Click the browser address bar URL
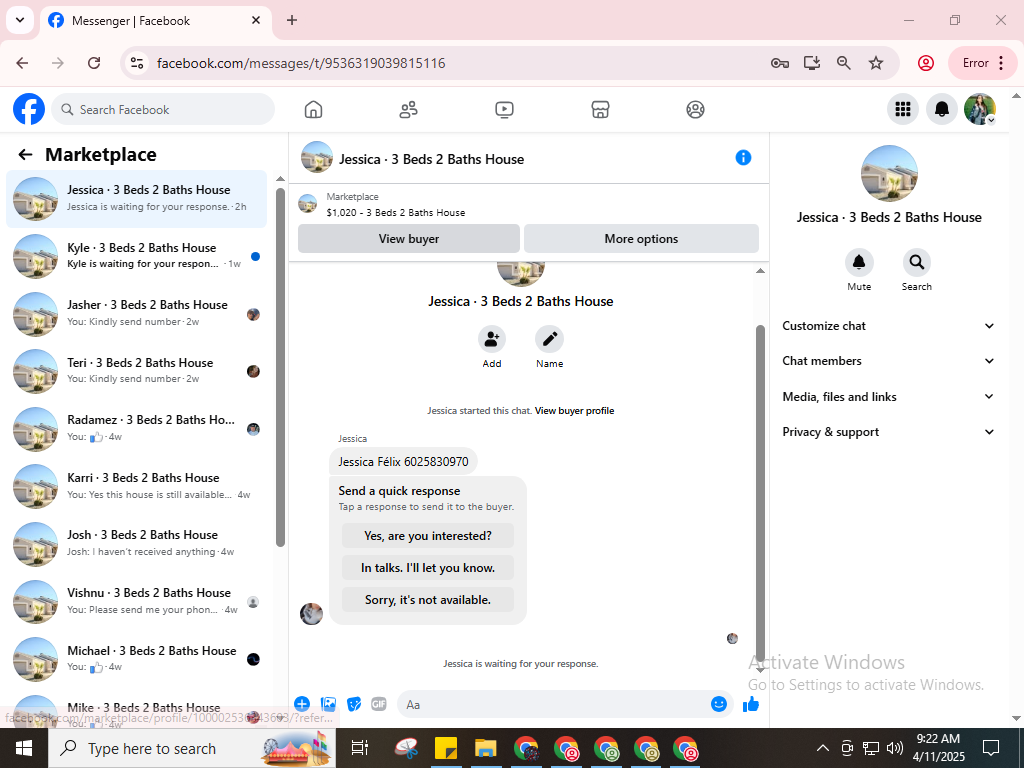 click(301, 63)
